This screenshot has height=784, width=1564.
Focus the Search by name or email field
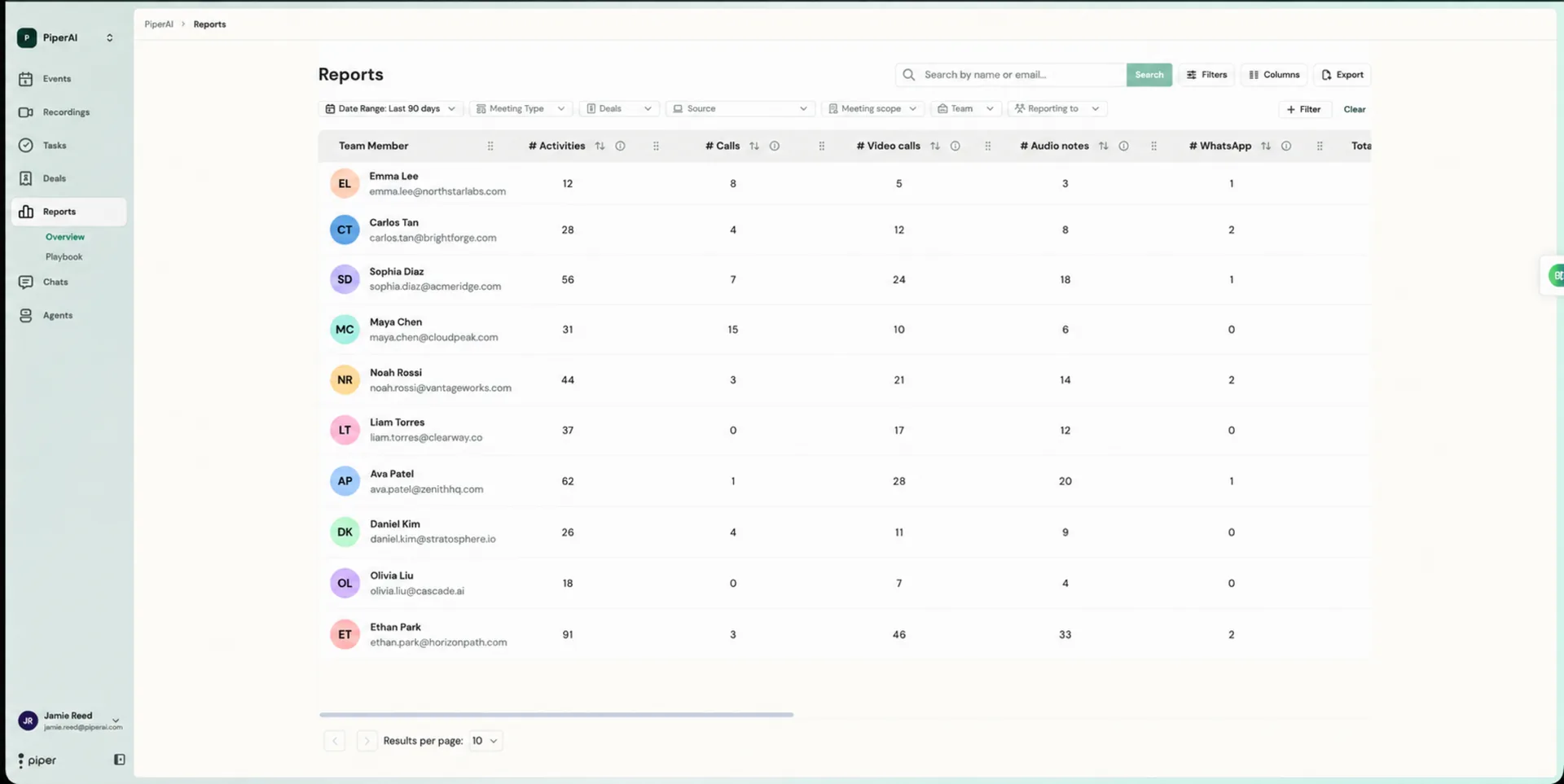click(1010, 75)
